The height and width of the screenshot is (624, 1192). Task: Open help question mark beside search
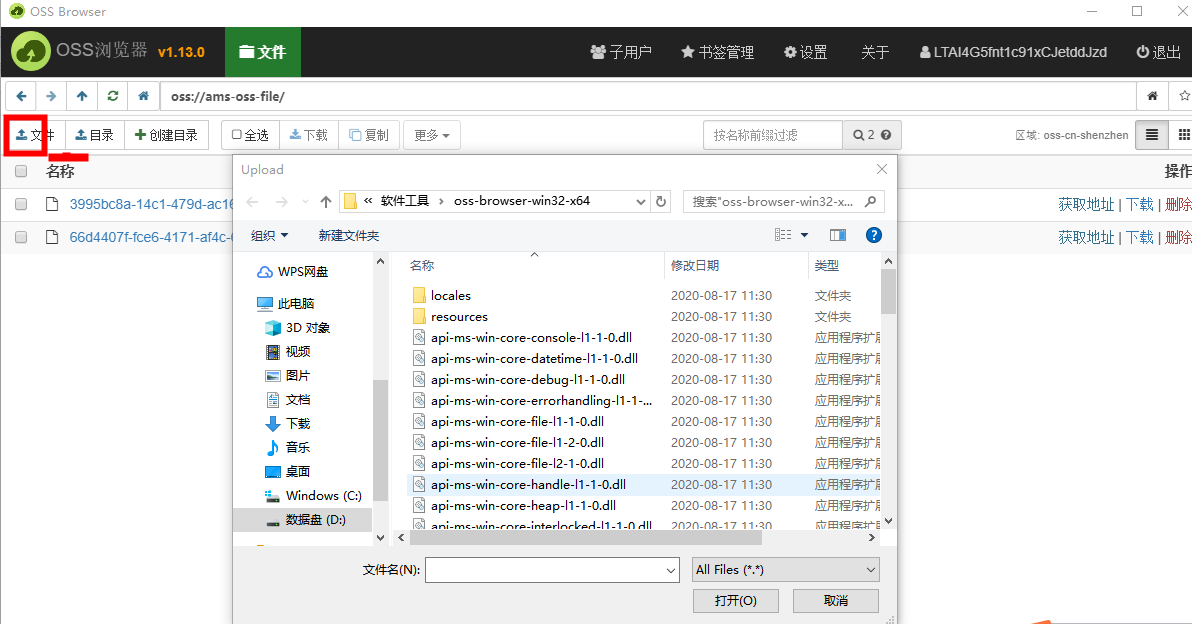(x=886, y=135)
